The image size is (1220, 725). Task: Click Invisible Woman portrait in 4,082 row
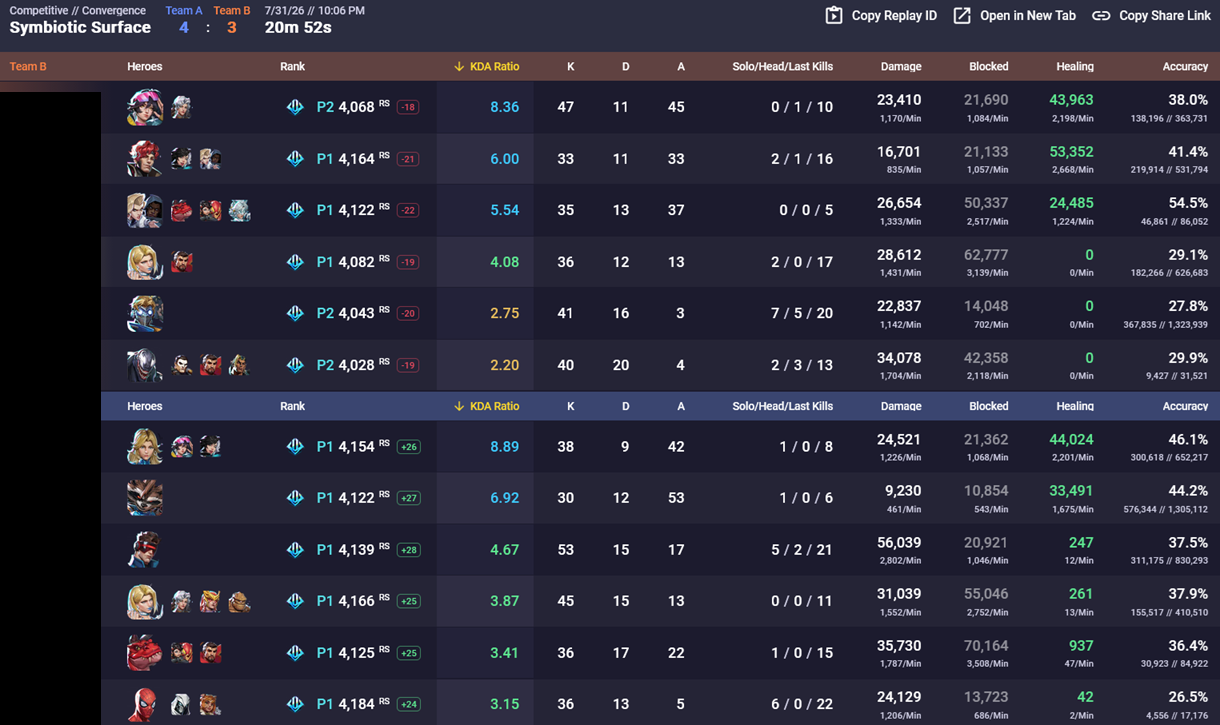145,262
